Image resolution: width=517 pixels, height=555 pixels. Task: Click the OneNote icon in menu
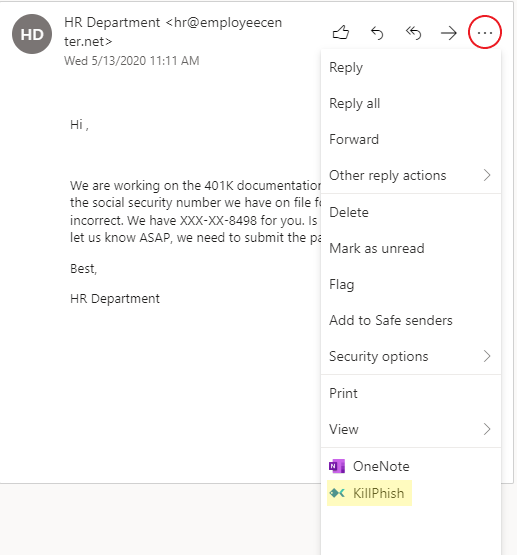tap(337, 466)
